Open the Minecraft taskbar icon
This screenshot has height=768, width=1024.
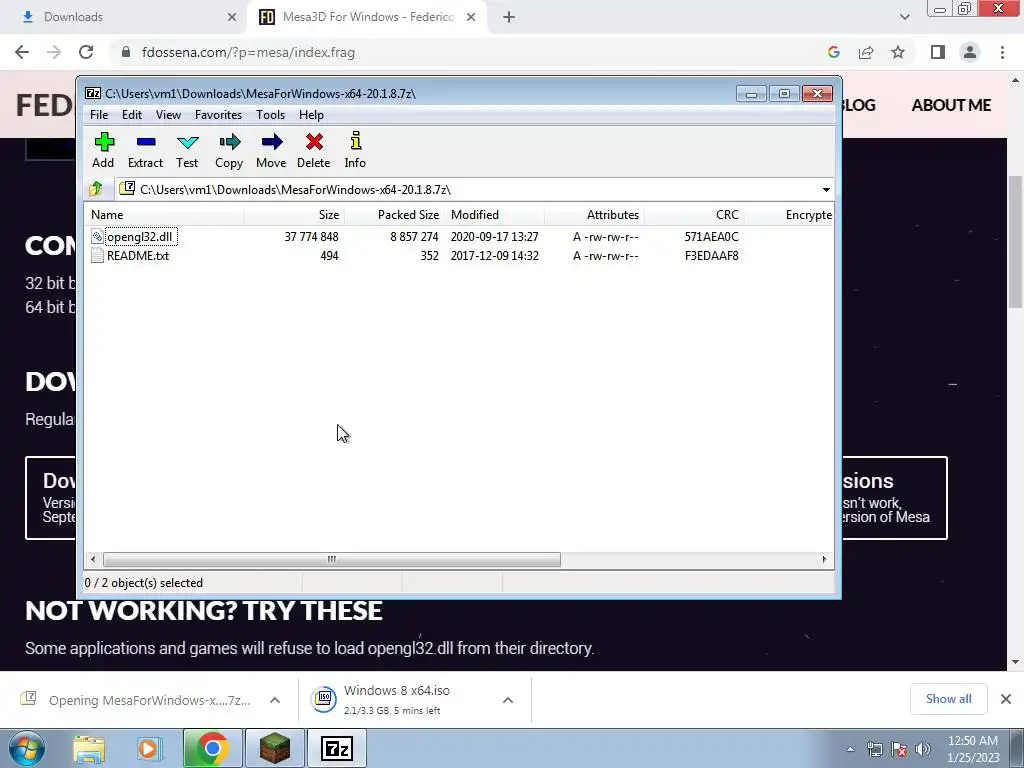(274, 748)
